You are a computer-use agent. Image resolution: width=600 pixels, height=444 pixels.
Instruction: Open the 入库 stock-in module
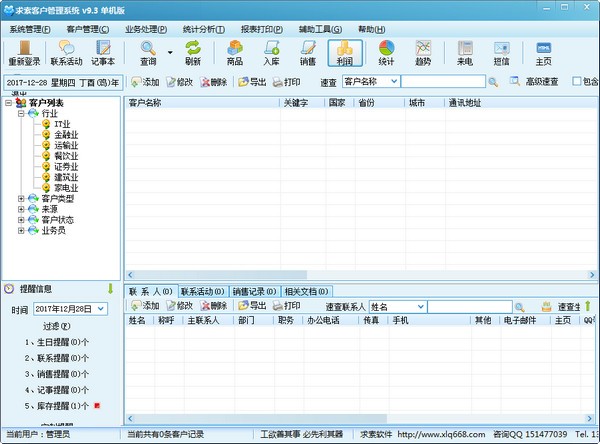271,52
